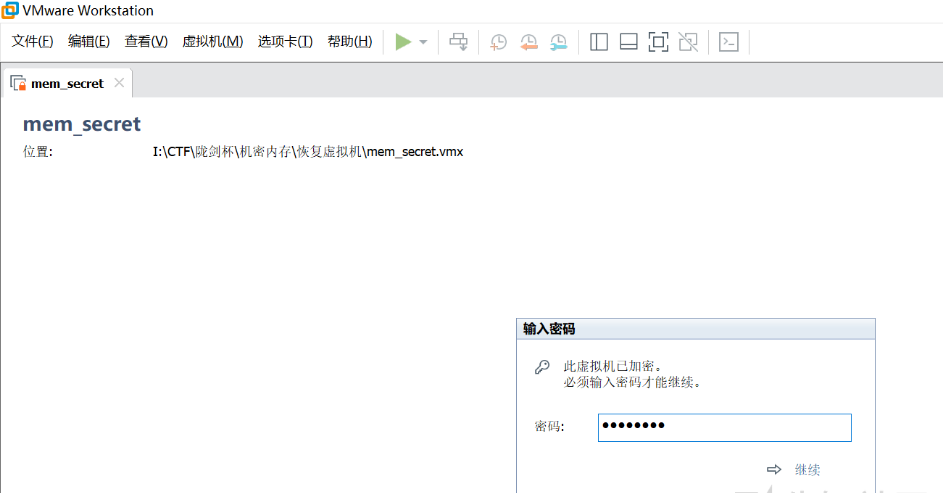Click the VMware Workstation title bar logo

pyautogui.click(x=10, y=10)
